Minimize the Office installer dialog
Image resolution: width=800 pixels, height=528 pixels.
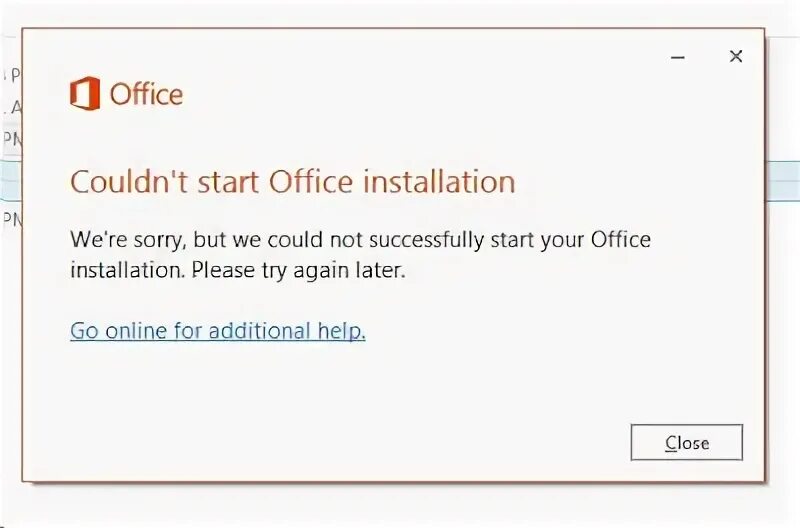point(678,57)
